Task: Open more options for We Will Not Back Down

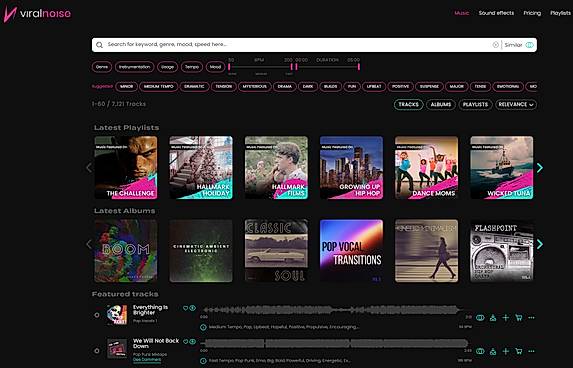Action: coord(531,351)
